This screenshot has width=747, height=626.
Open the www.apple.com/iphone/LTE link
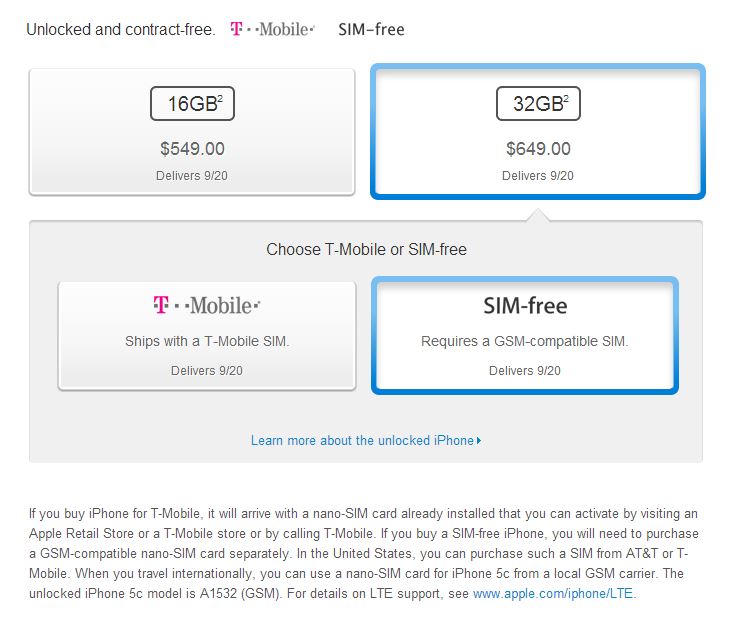(x=553, y=594)
